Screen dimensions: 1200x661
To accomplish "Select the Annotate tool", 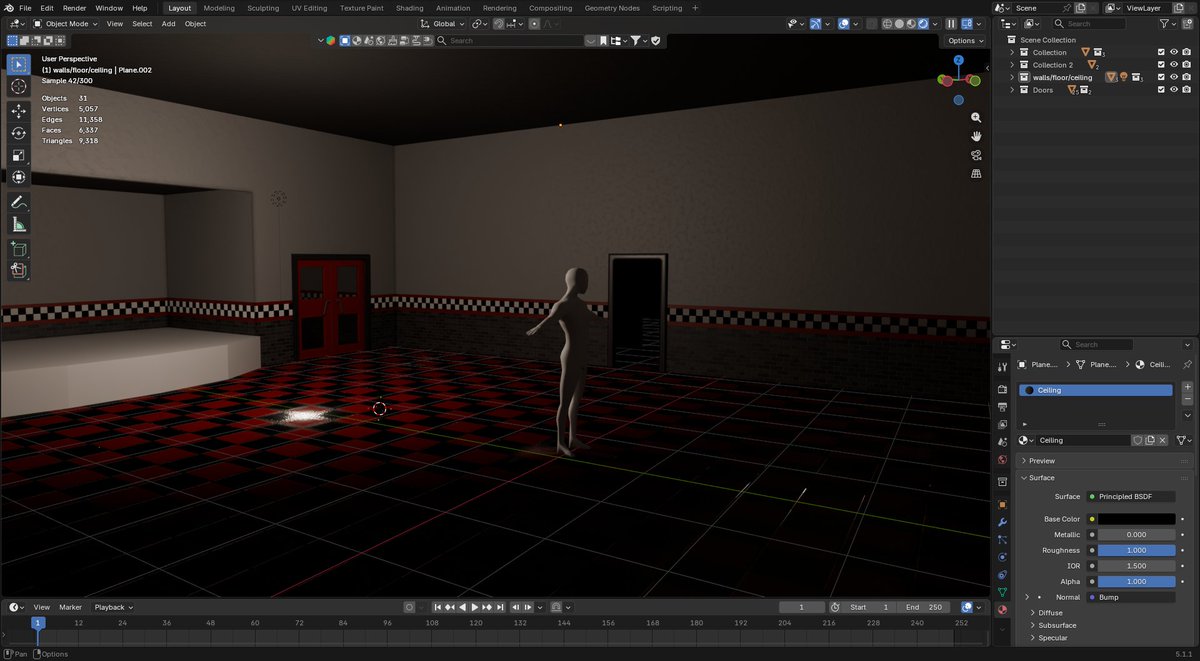I will (18, 202).
